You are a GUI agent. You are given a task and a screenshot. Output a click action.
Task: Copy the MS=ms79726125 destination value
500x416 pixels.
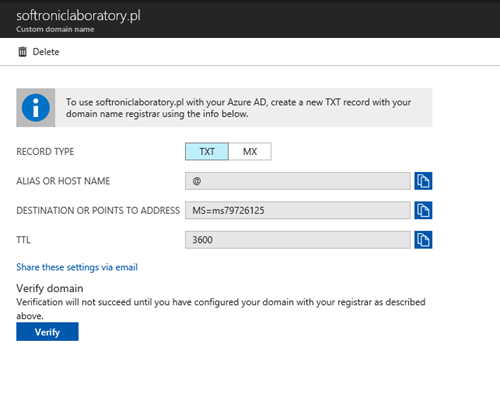tap(423, 210)
